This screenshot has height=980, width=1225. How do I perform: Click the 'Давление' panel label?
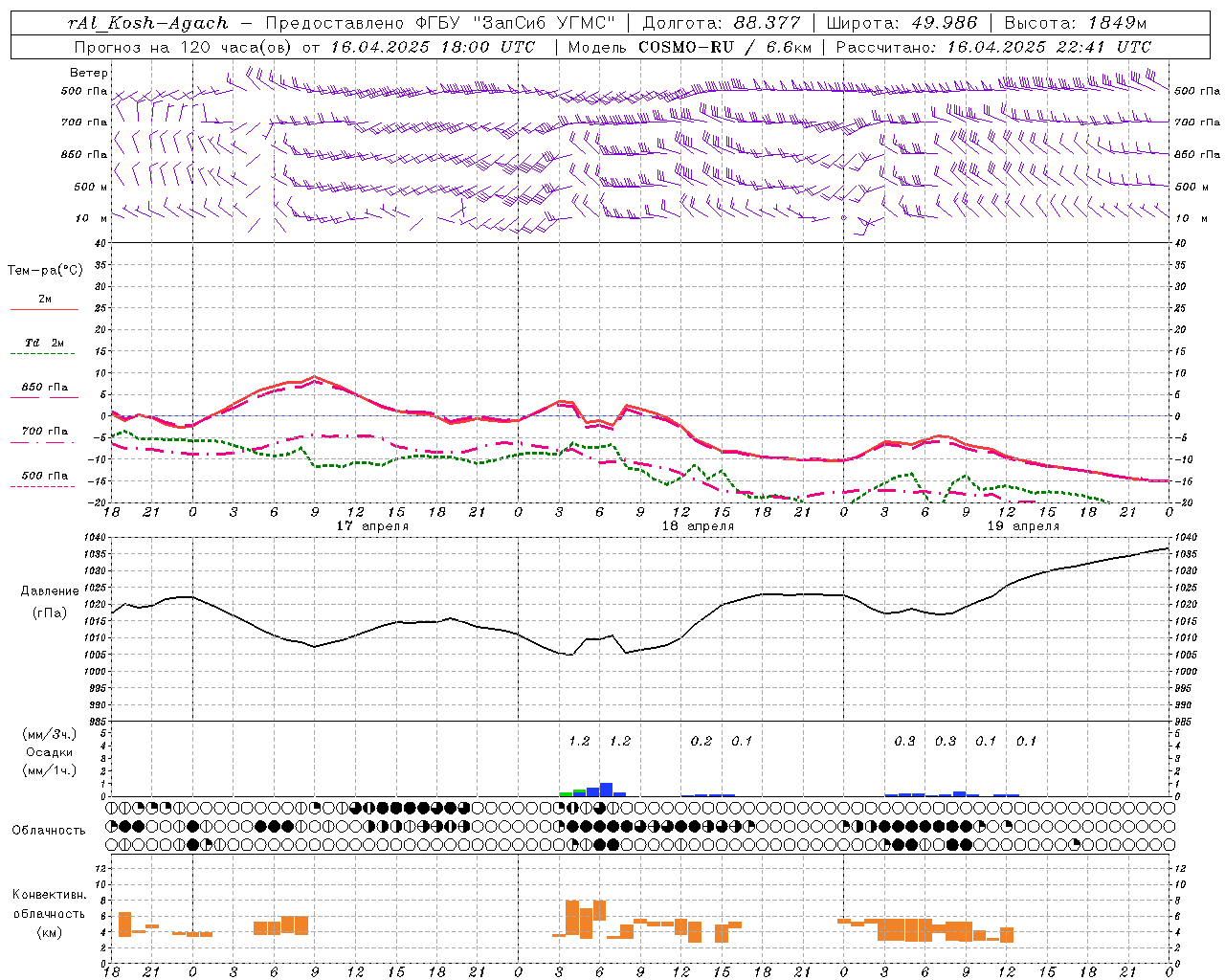[50, 591]
